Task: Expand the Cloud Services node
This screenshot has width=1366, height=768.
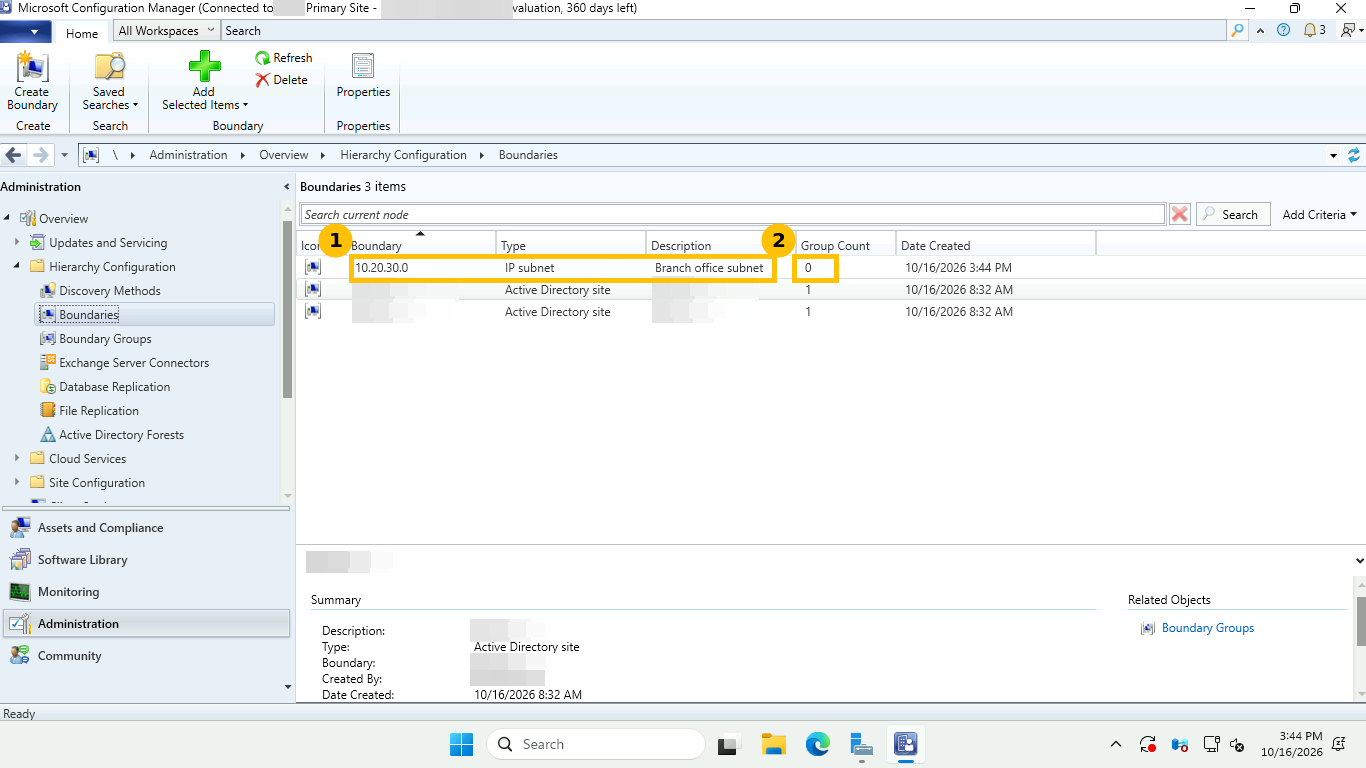Action: 17,458
